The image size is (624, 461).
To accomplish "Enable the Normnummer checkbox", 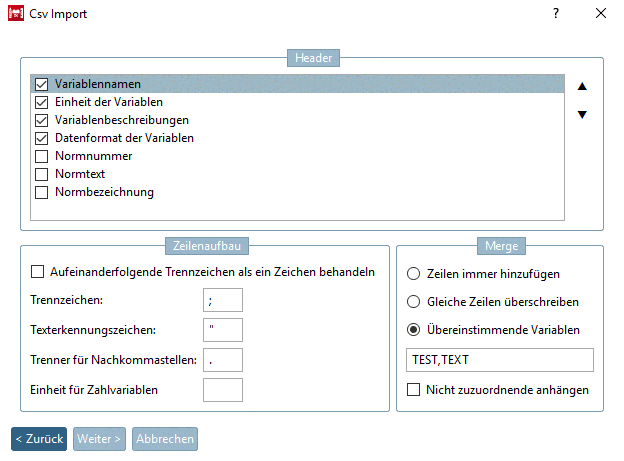I will pos(41,157).
